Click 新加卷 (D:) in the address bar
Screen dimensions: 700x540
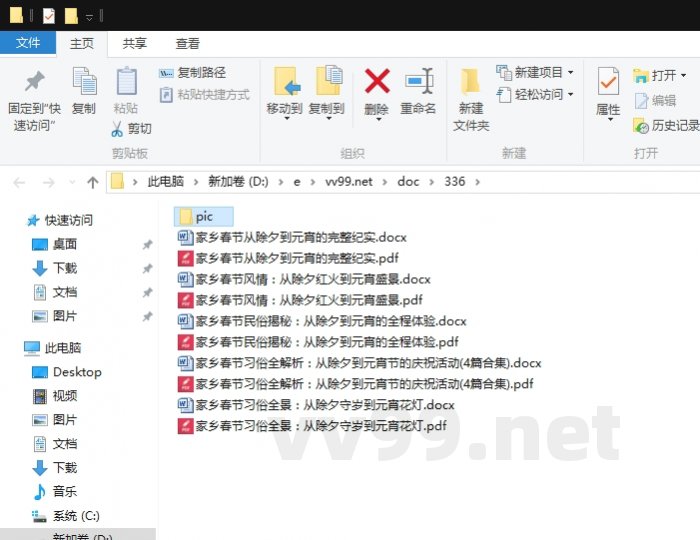(x=238, y=182)
